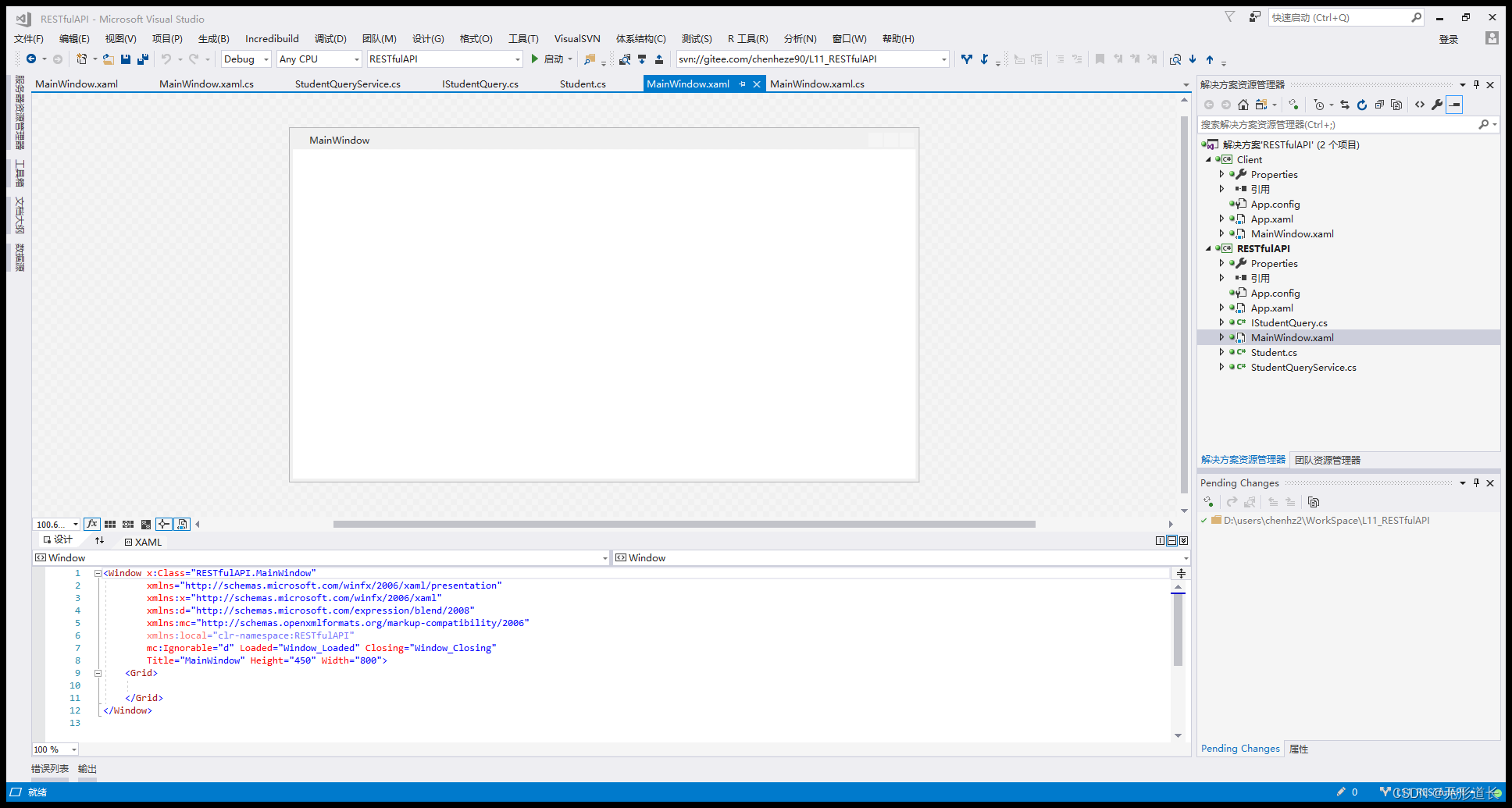Switch to the StudentQueryService.cs tab
The image size is (1512, 808).
pyautogui.click(x=348, y=84)
